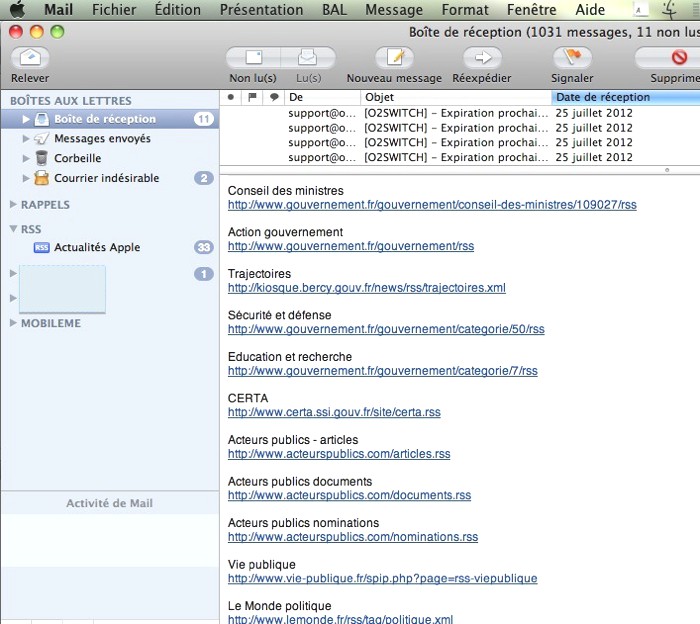Mark message as Non lu(s)

[253, 58]
